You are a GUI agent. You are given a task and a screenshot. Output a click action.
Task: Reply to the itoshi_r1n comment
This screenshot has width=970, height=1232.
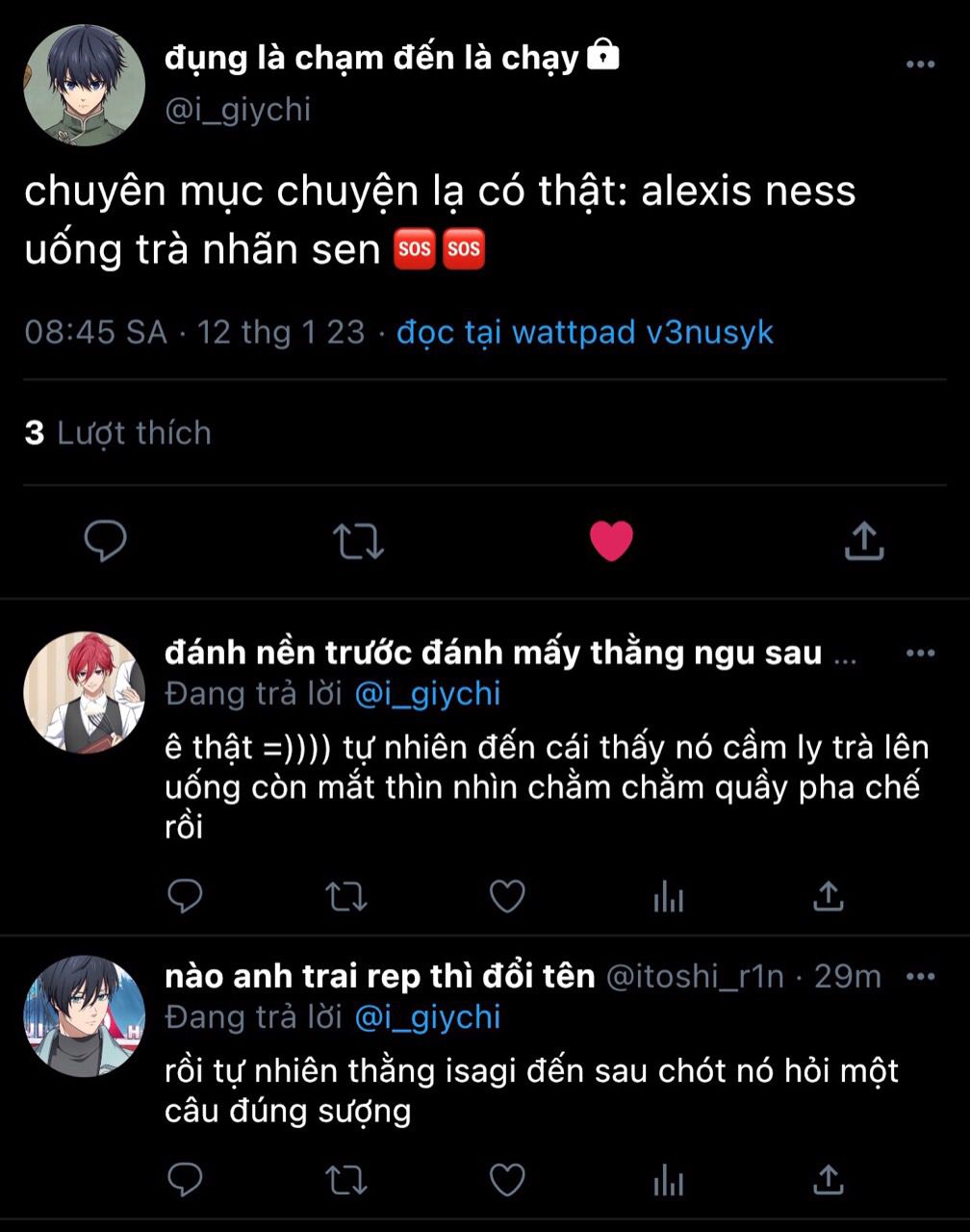185,1180
